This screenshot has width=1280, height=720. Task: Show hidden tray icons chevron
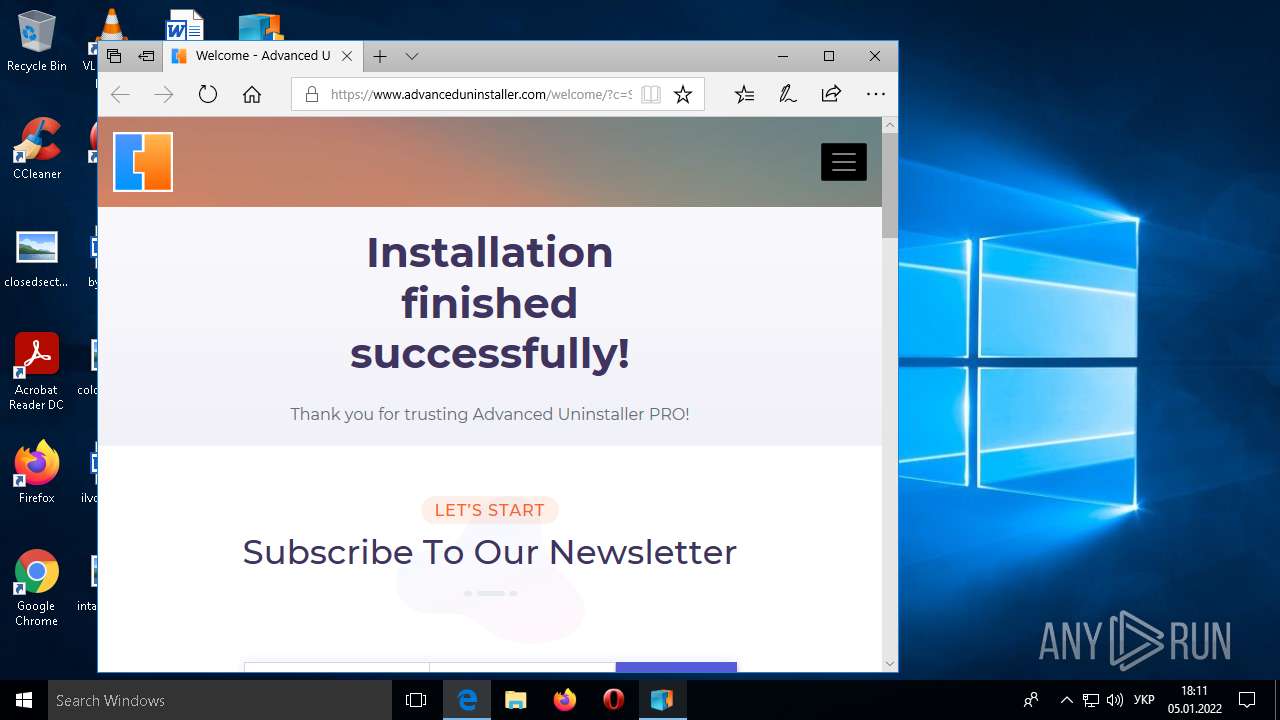pyautogui.click(x=1066, y=700)
